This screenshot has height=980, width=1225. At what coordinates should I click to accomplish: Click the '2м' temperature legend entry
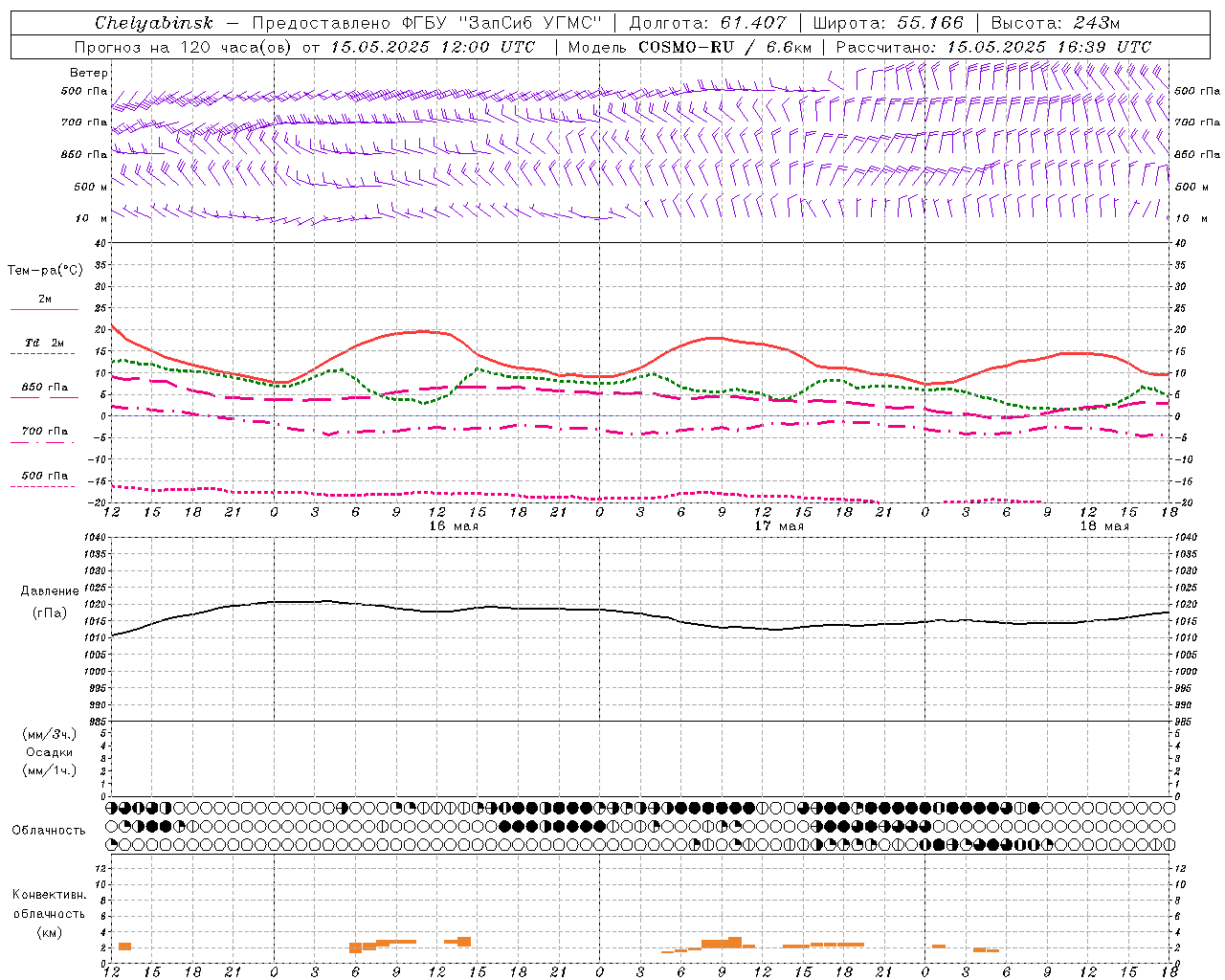coord(45,300)
